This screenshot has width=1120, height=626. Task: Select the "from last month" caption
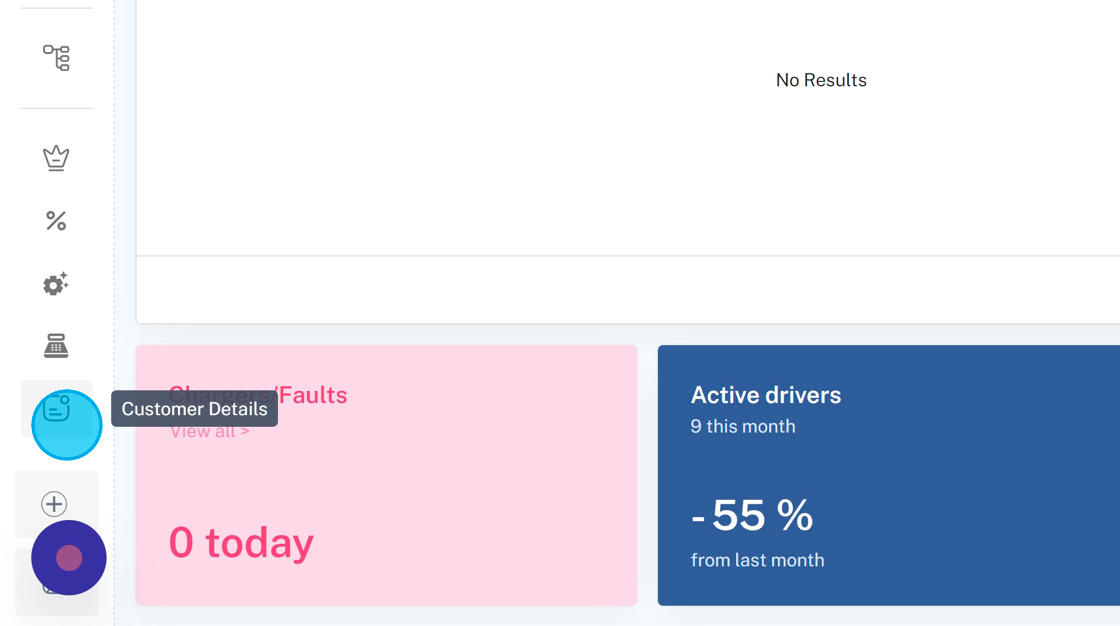pyautogui.click(x=757, y=560)
